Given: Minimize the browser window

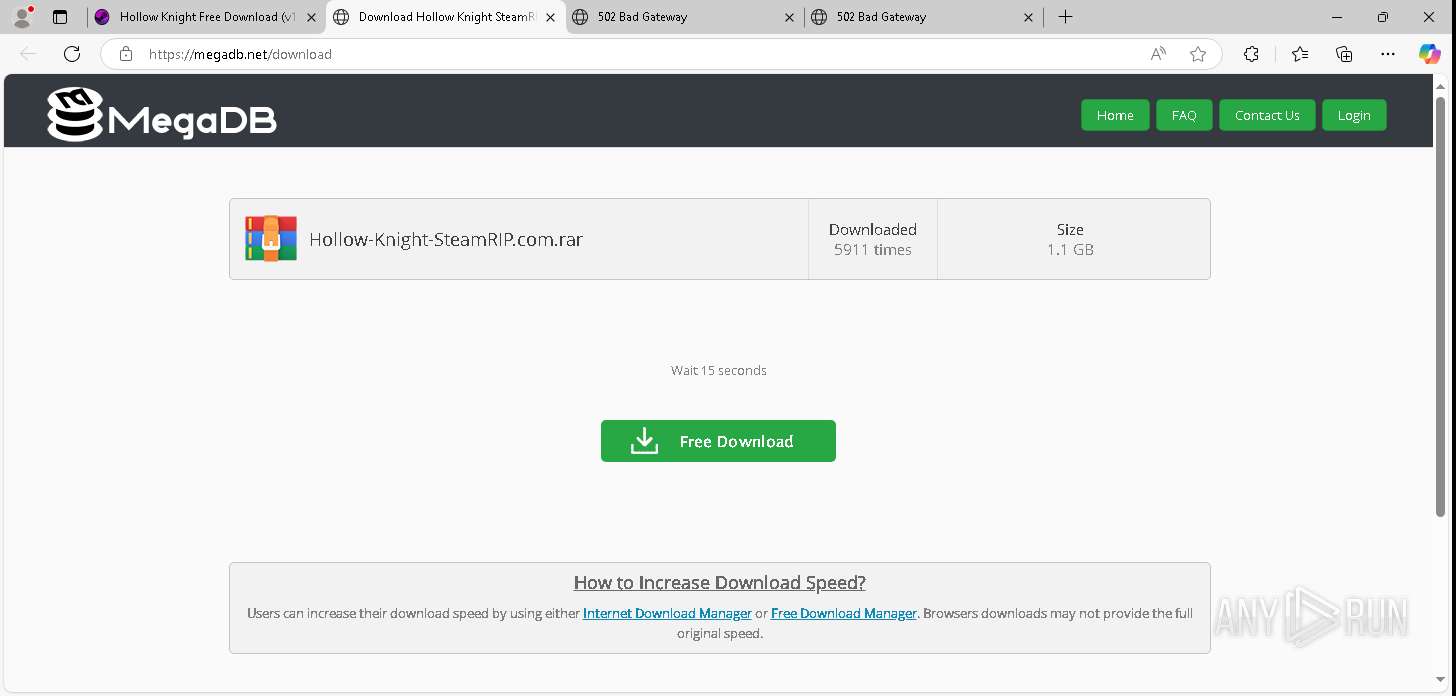Looking at the screenshot, I should 1338,17.
